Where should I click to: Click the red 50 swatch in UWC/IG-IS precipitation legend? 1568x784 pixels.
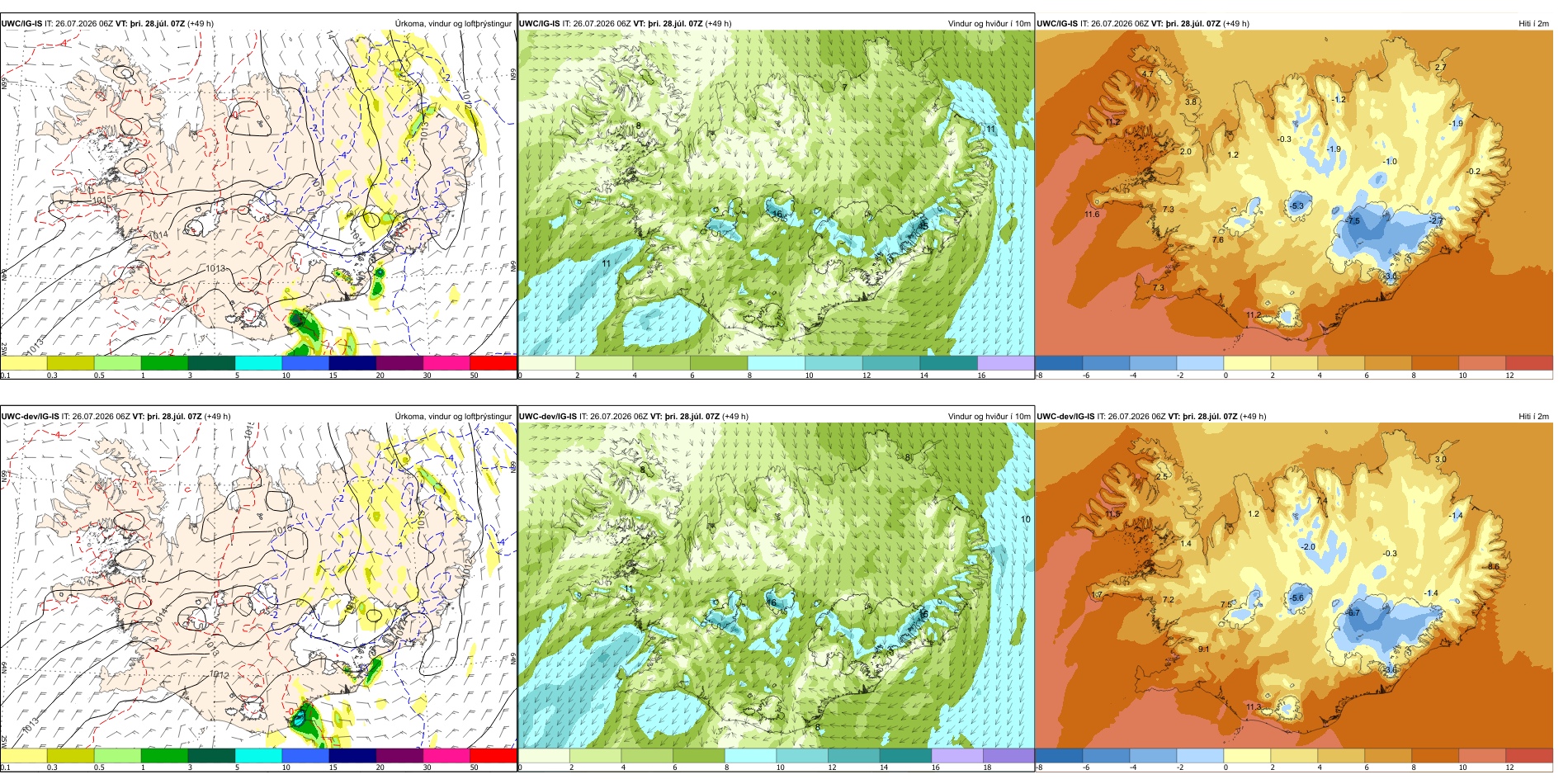click(494, 362)
